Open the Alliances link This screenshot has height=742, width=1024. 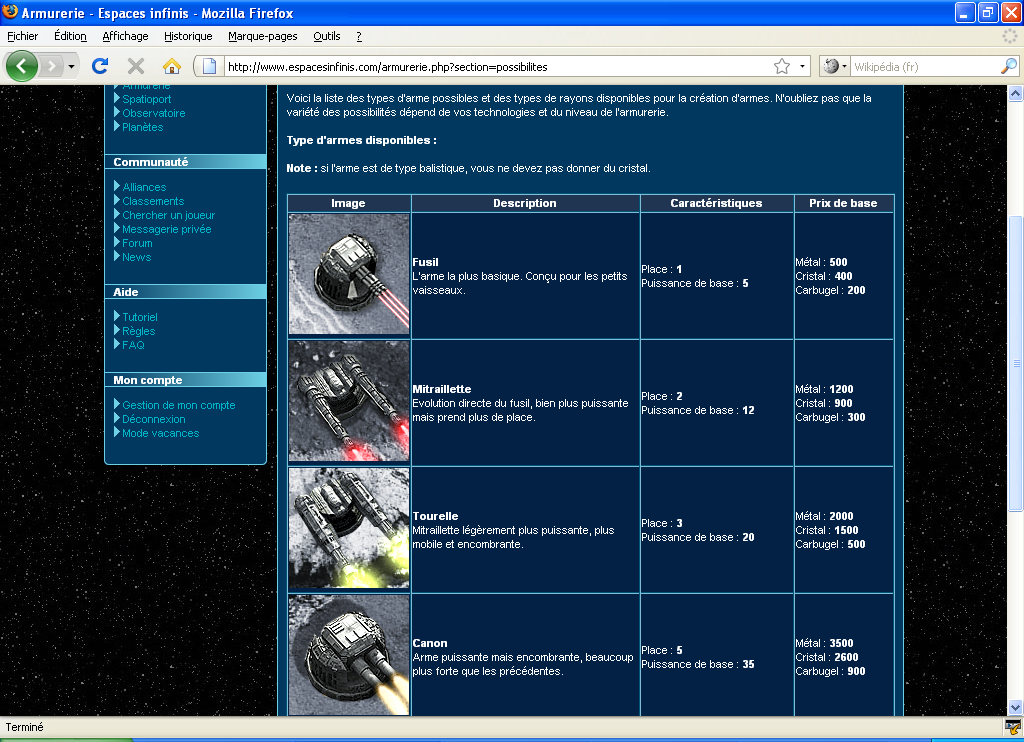point(144,187)
